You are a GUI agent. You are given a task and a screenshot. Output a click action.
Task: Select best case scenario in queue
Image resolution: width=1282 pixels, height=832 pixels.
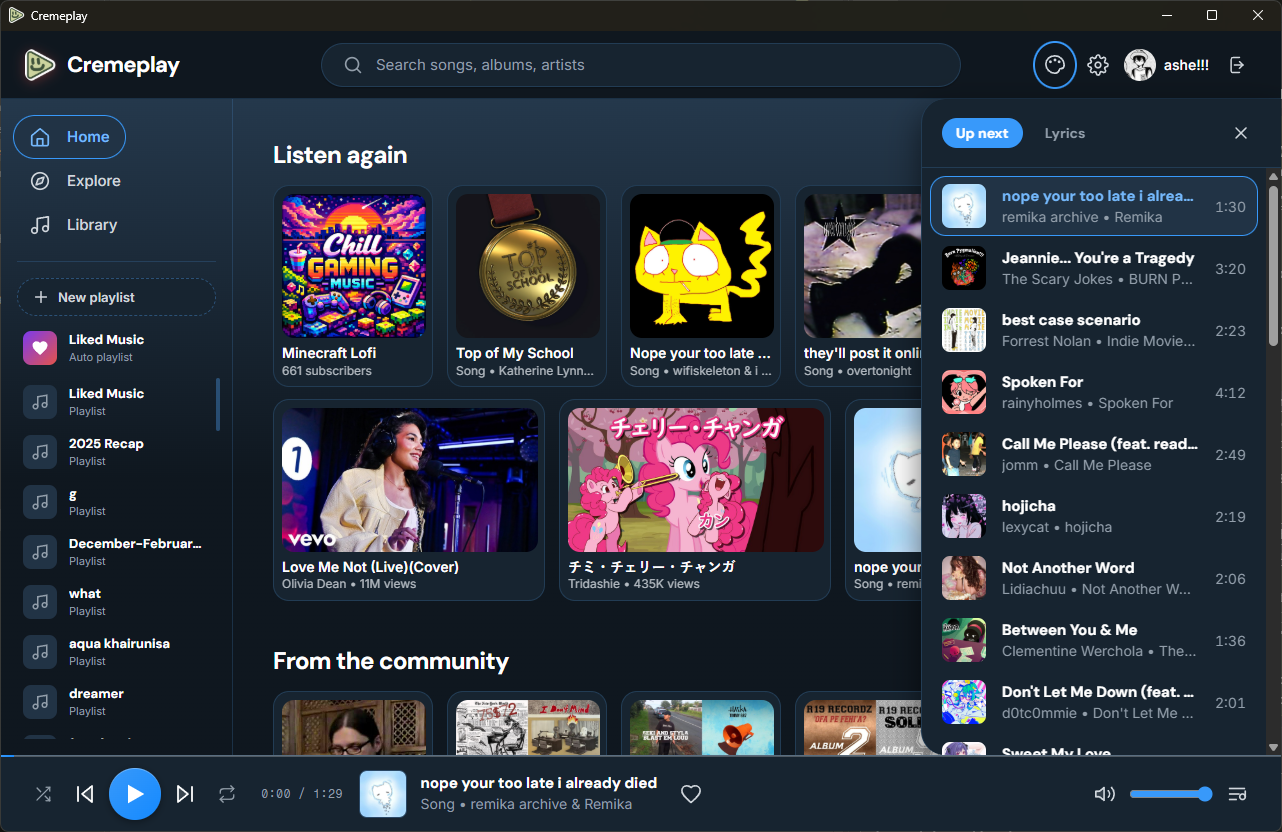(x=1093, y=330)
